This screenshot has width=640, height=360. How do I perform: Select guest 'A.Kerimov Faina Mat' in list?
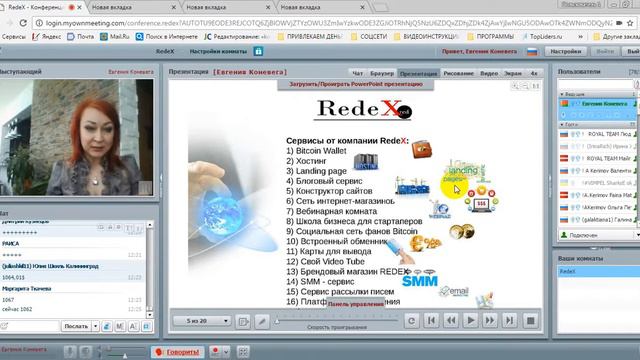tap(599, 196)
